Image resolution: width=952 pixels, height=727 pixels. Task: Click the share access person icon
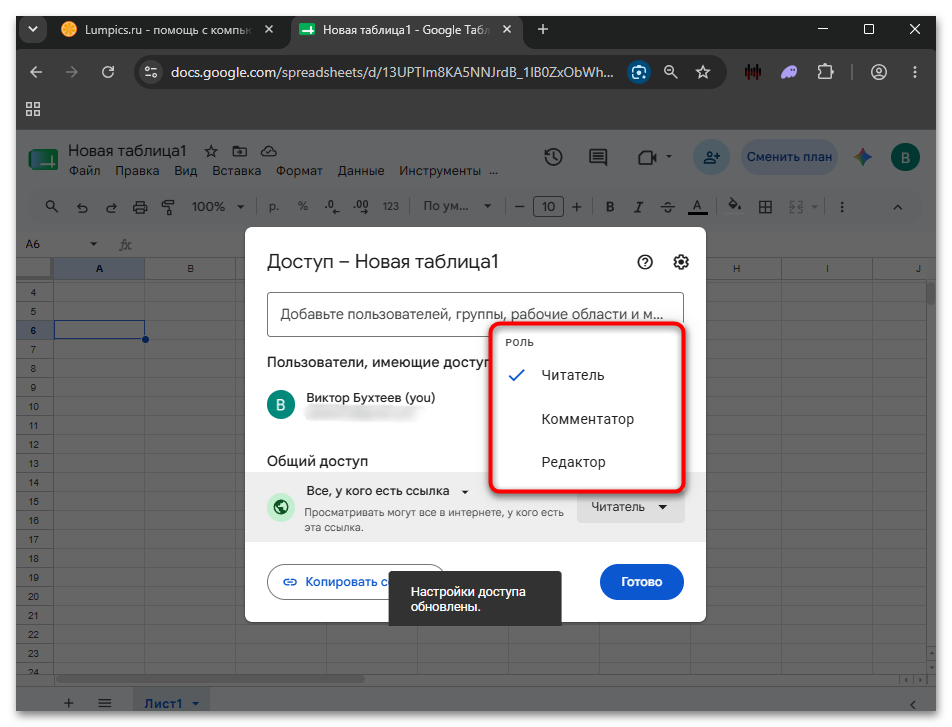pyautogui.click(x=712, y=157)
